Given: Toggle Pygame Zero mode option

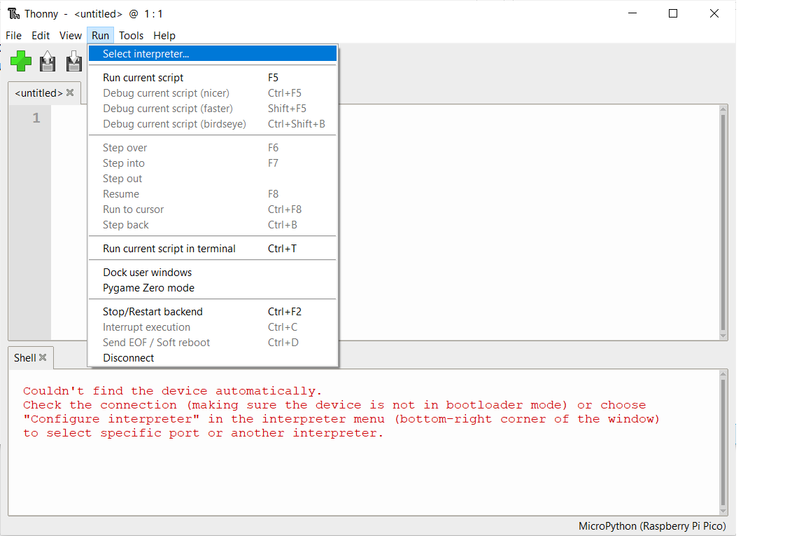Looking at the screenshot, I should (x=213, y=288).
